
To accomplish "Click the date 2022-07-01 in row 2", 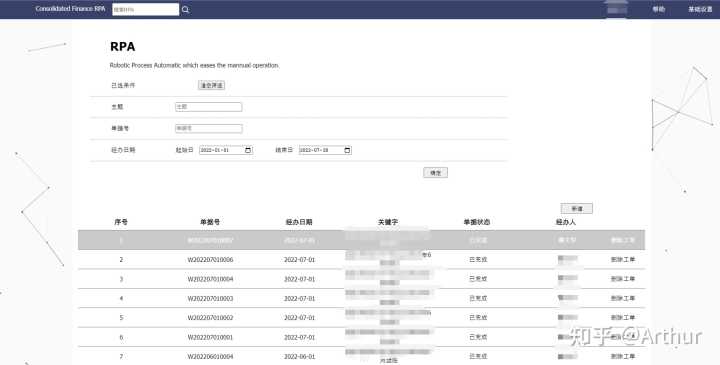I will (299, 260).
